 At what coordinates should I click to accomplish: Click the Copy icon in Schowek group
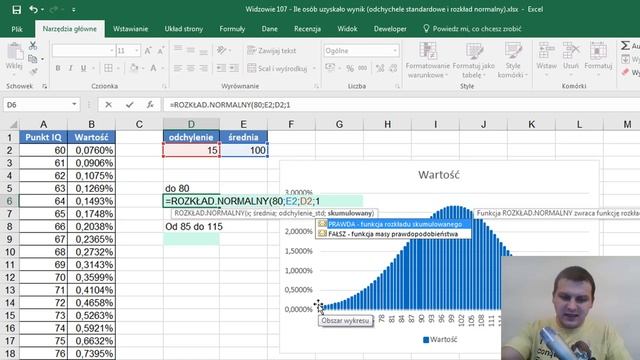[33, 59]
